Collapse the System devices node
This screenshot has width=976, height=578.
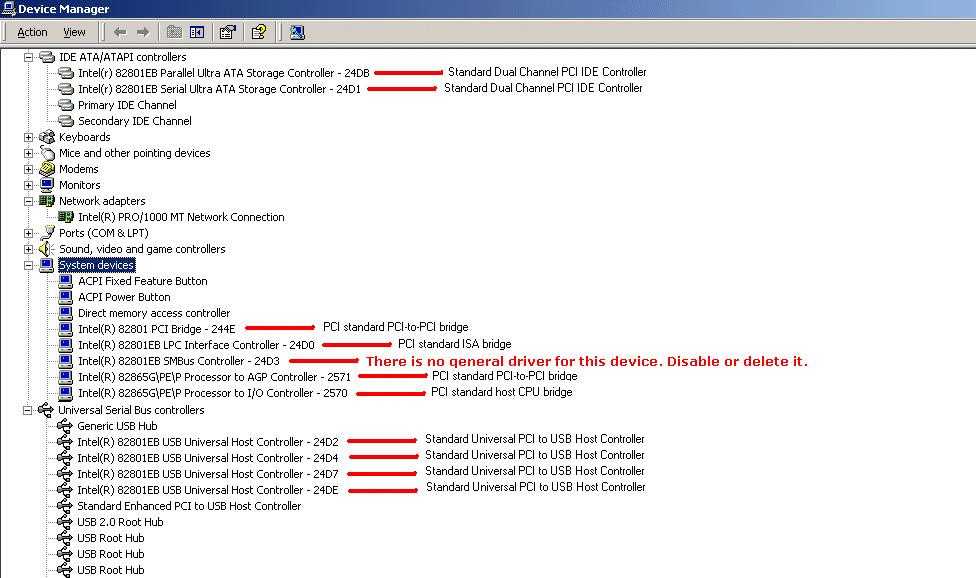[29, 265]
